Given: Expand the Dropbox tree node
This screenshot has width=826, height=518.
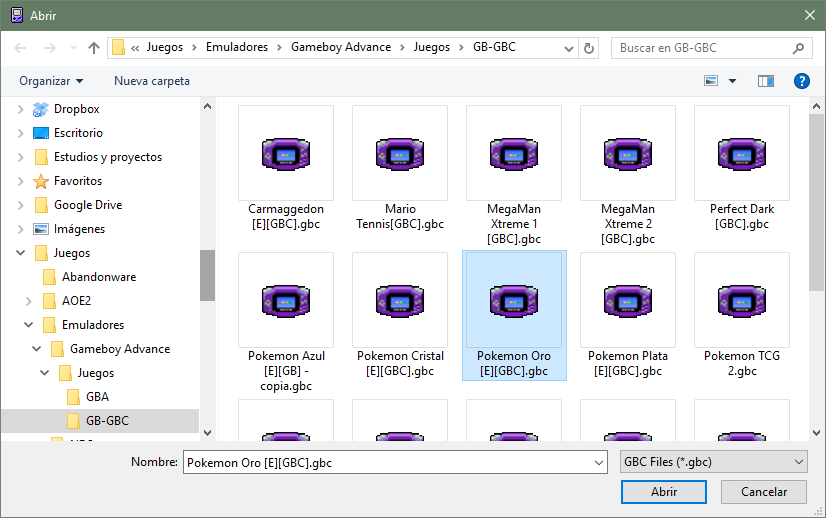Looking at the screenshot, I should pos(20,109).
